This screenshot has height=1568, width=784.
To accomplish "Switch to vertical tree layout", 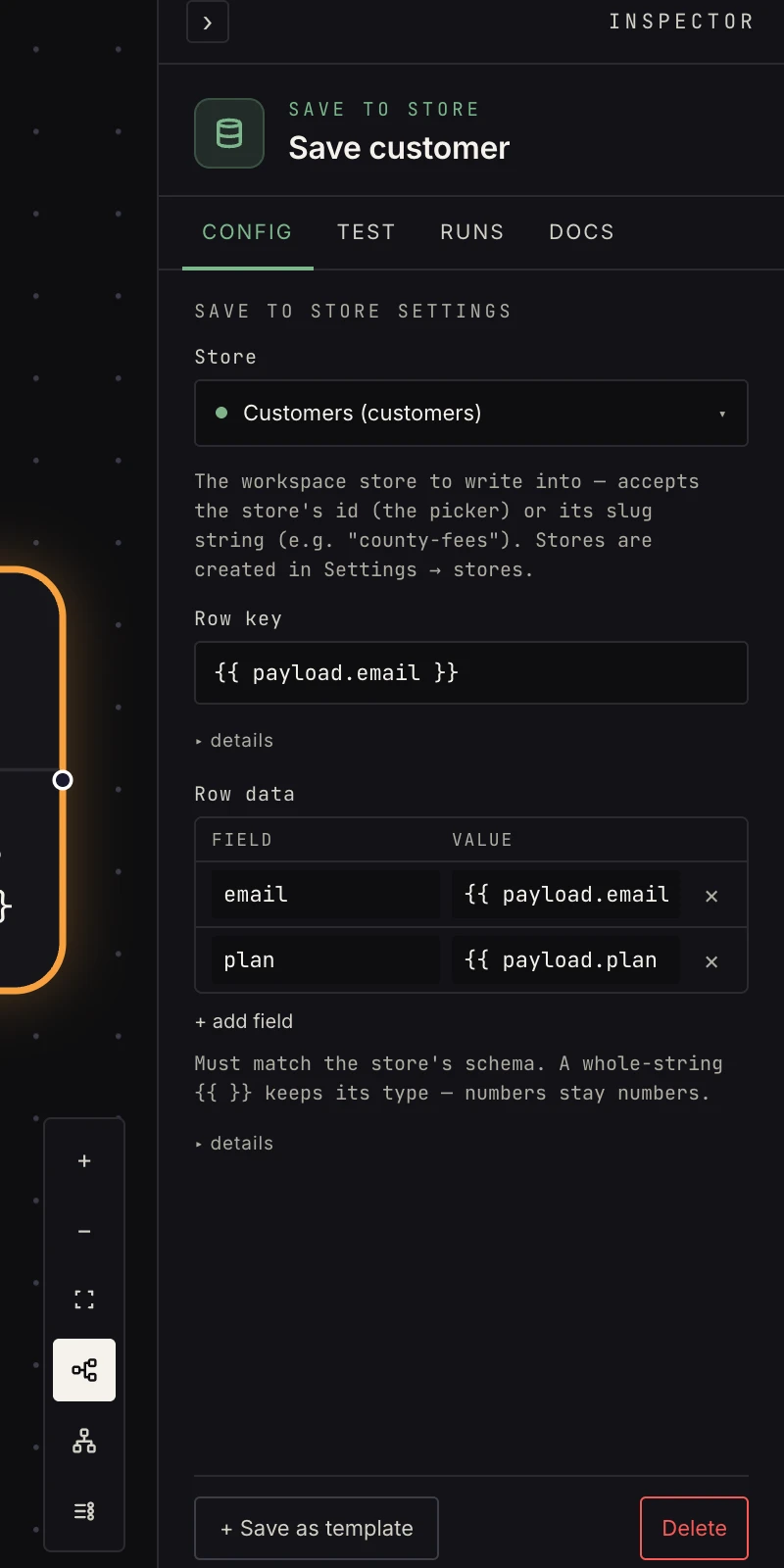I will (x=84, y=1441).
